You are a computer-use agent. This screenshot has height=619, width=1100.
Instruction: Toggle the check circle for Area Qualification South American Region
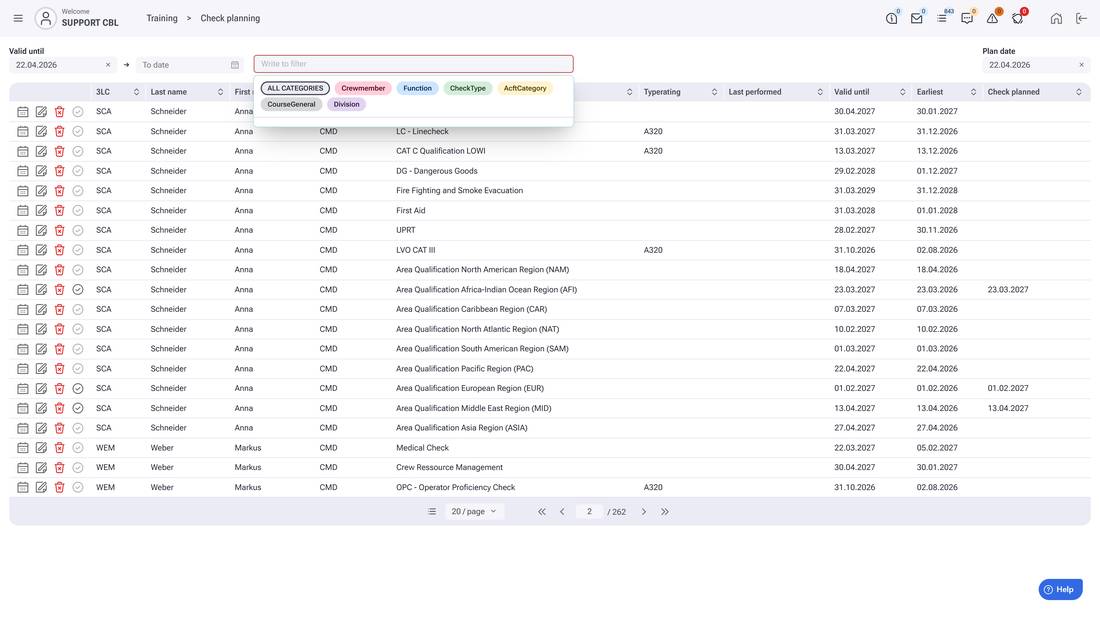[x=78, y=349]
